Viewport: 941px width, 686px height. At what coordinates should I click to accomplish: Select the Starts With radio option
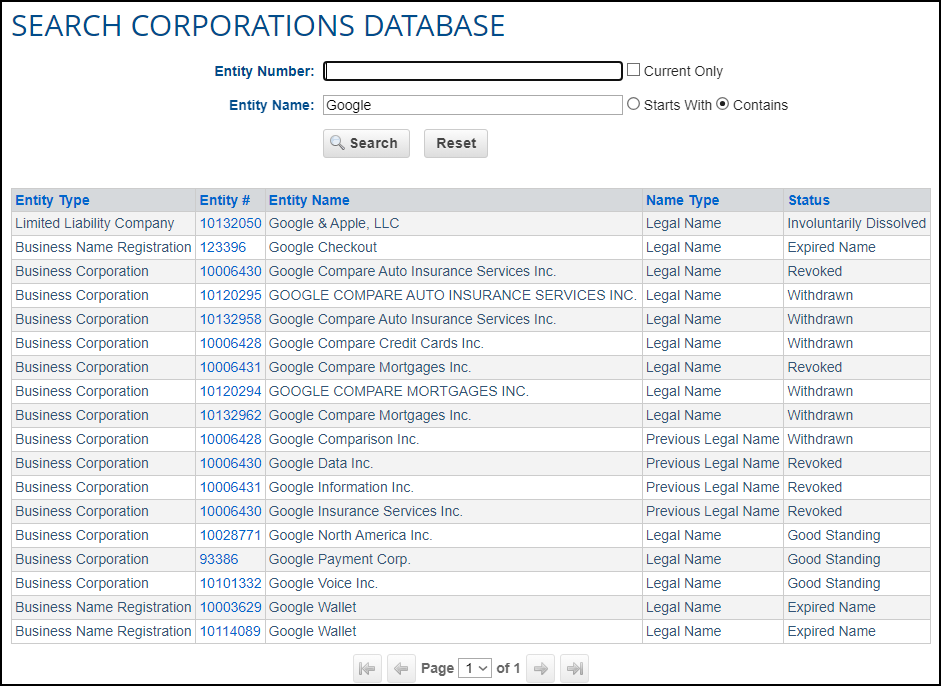point(633,104)
